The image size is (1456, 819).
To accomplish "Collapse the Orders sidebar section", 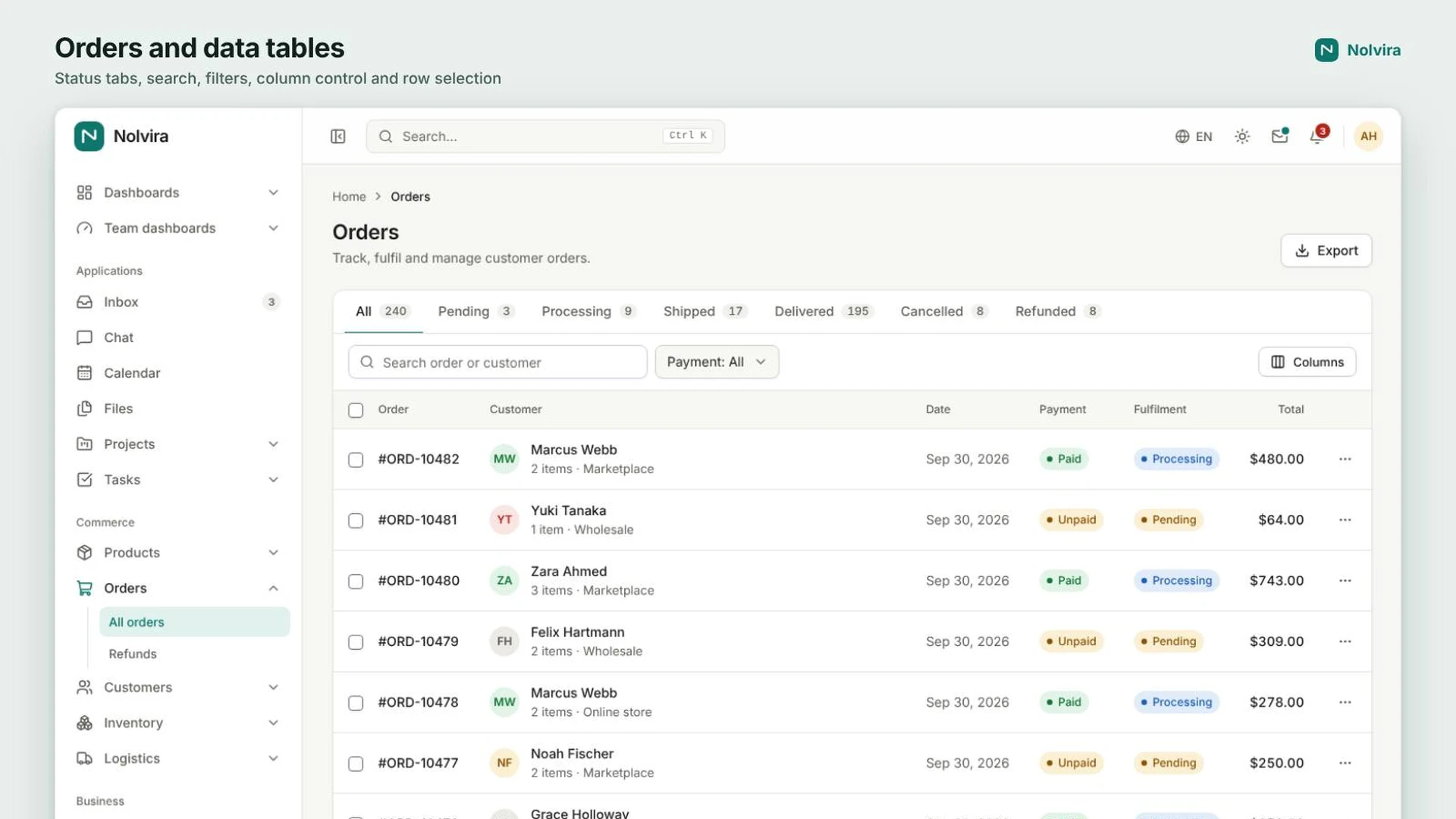I will tap(177, 588).
